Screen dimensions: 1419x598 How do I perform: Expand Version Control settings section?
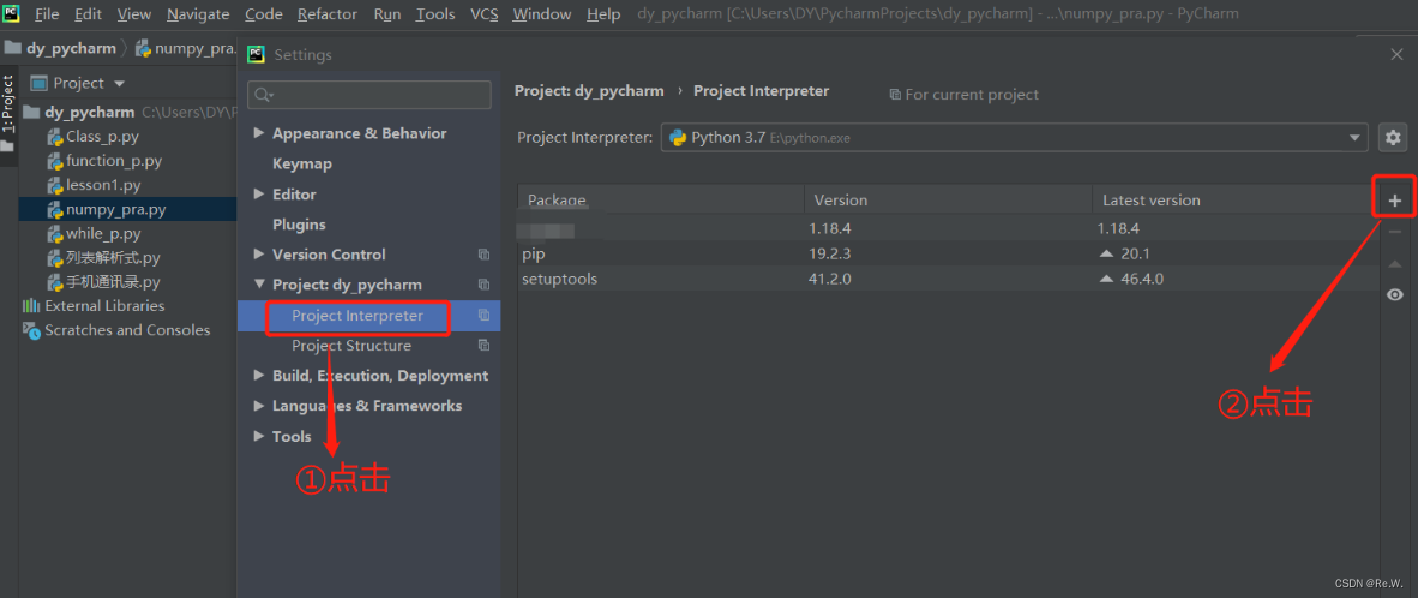(x=259, y=254)
